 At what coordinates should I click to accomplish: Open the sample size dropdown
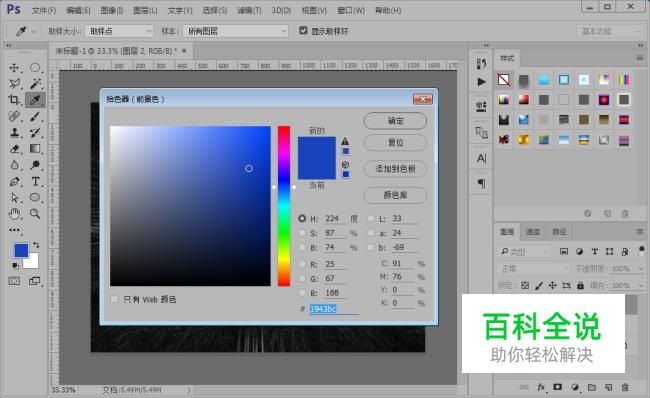(119, 31)
